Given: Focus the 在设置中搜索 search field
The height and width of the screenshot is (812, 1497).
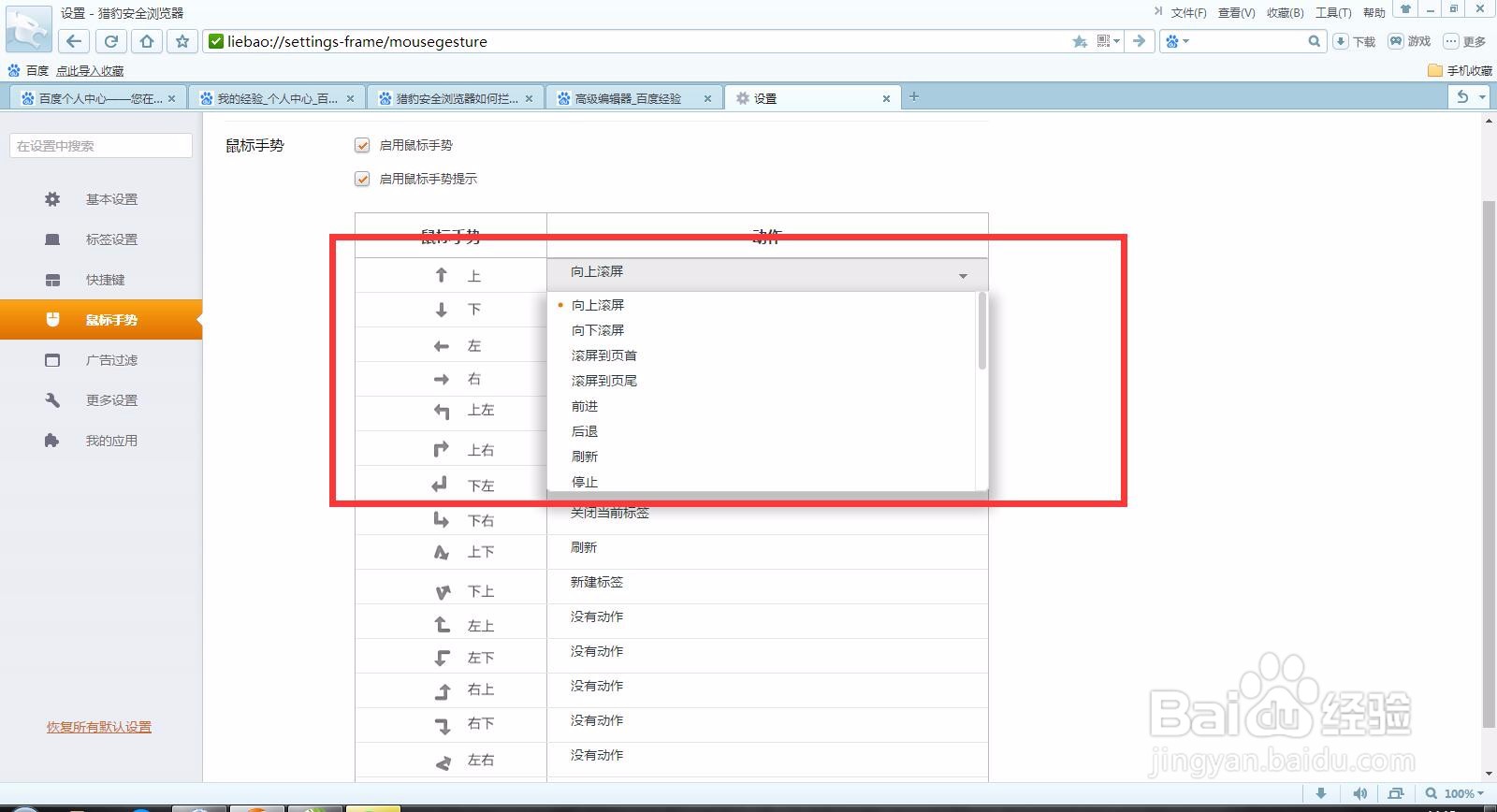Looking at the screenshot, I should click(x=101, y=145).
